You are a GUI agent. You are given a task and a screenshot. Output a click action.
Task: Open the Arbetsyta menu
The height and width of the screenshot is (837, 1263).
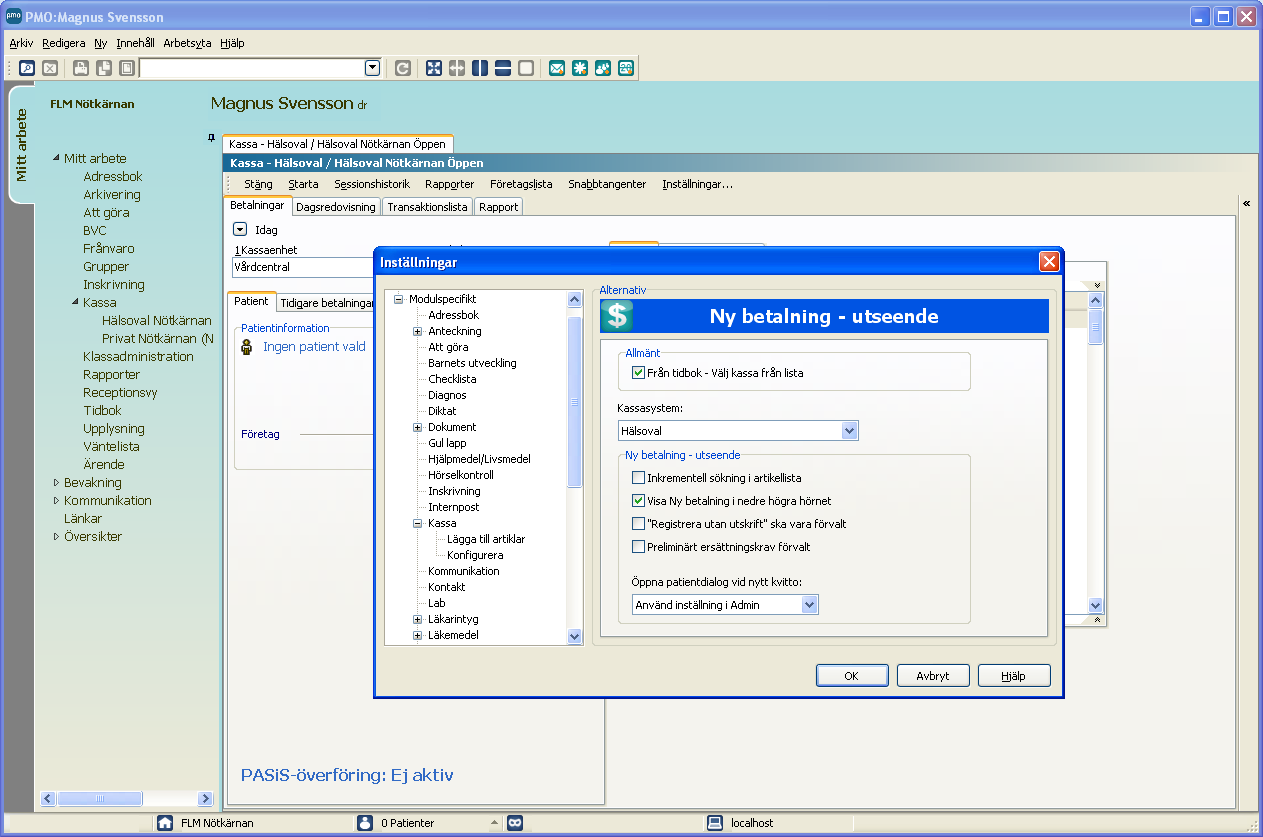pos(187,43)
